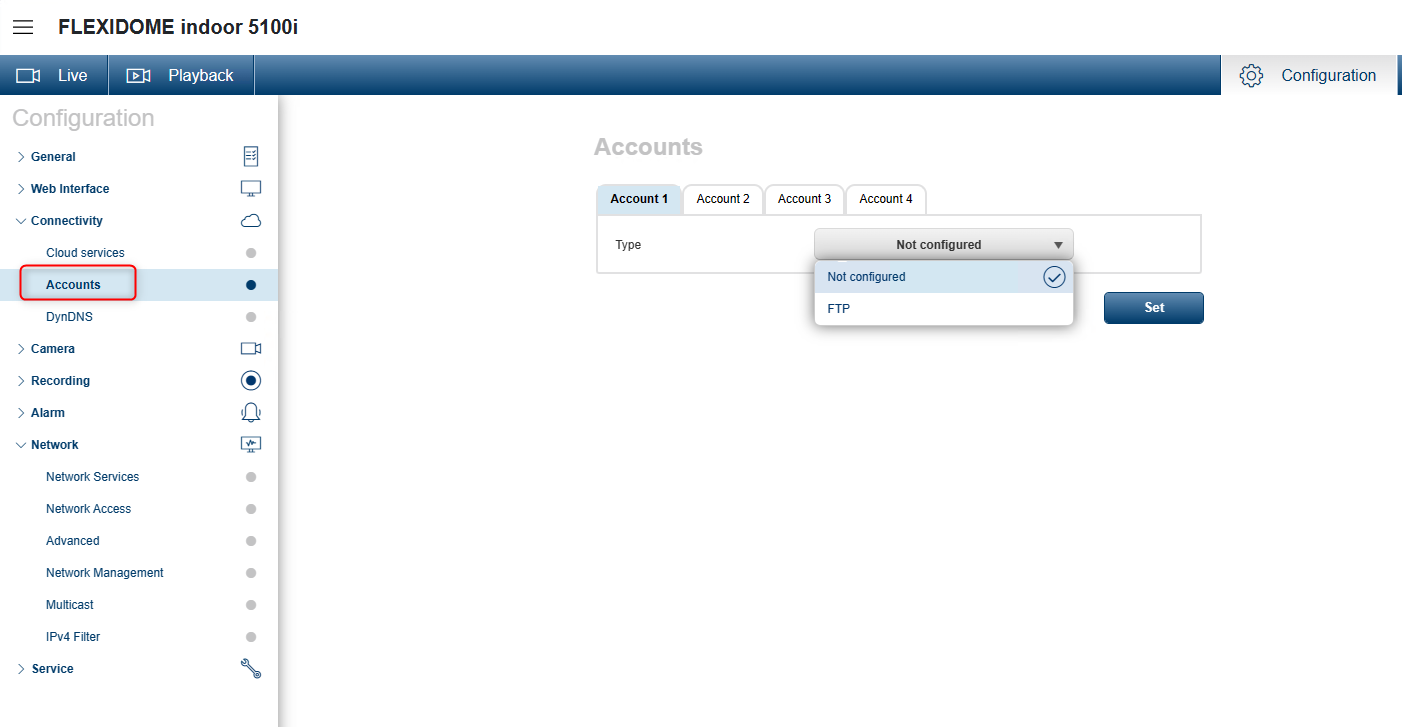Click the status dot beside Network Access
1402x727 pixels.
pyautogui.click(x=251, y=509)
